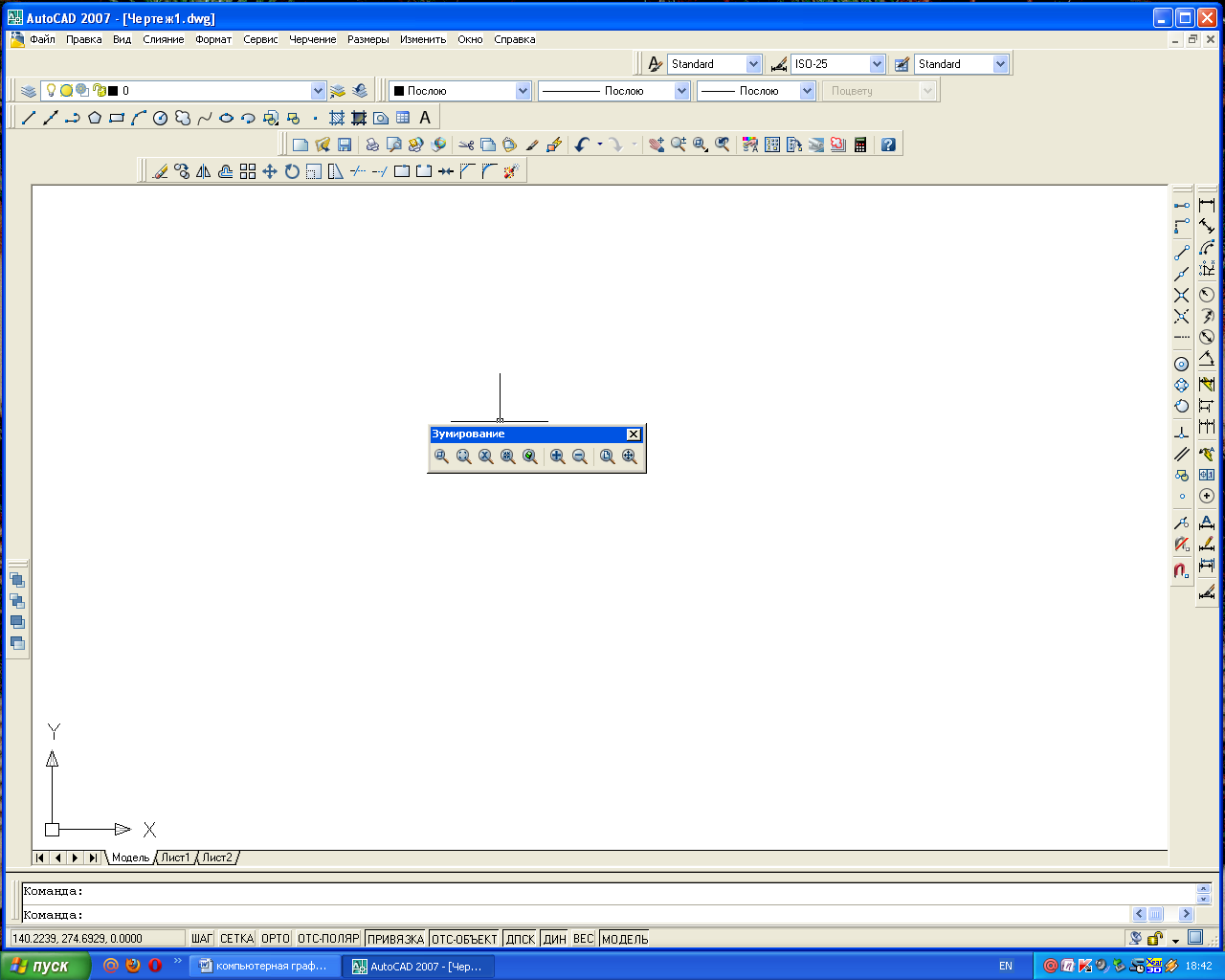Click Zoom Out in the Зумирование toolbar
1225x980 pixels.
579,457
